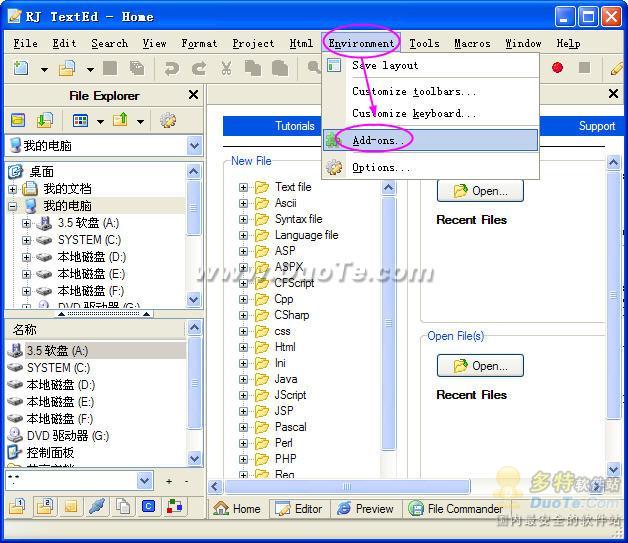The image size is (628, 543).
Task: Select Options in Environment menu
Action: pos(430,167)
